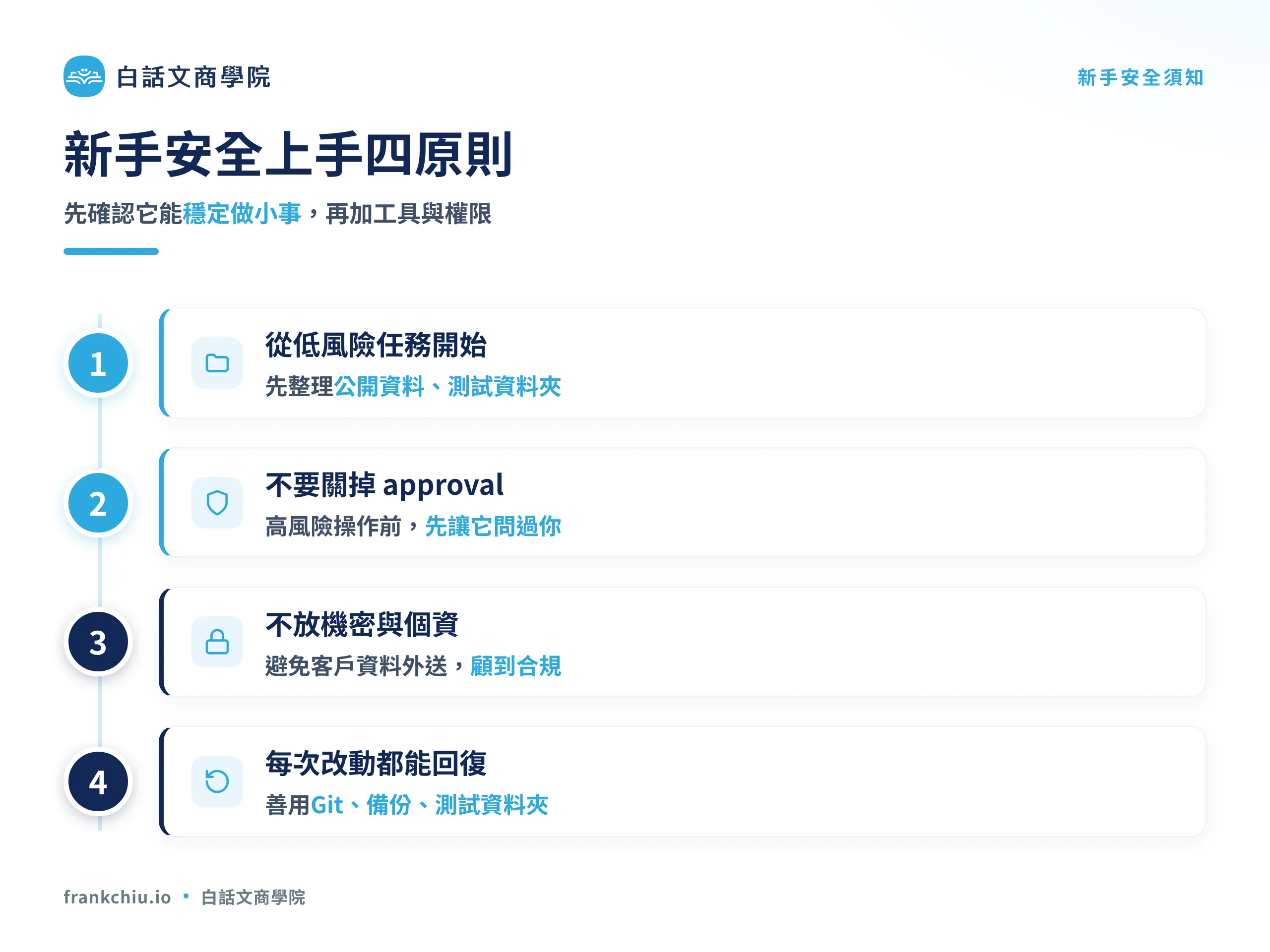1270x952 pixels.
Task: Click the blue text 顧到合規
Action: (515, 665)
